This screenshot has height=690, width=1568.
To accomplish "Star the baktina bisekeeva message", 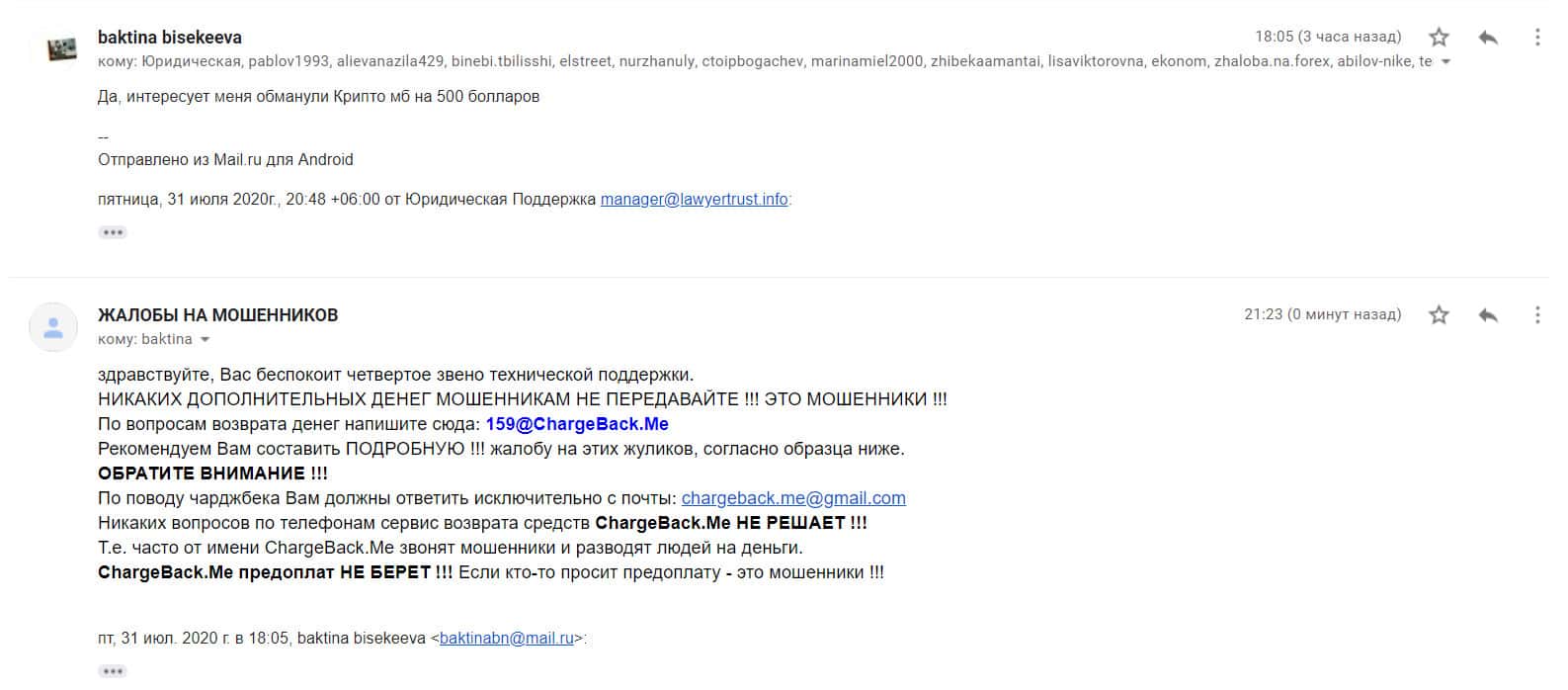I will 1439,38.
